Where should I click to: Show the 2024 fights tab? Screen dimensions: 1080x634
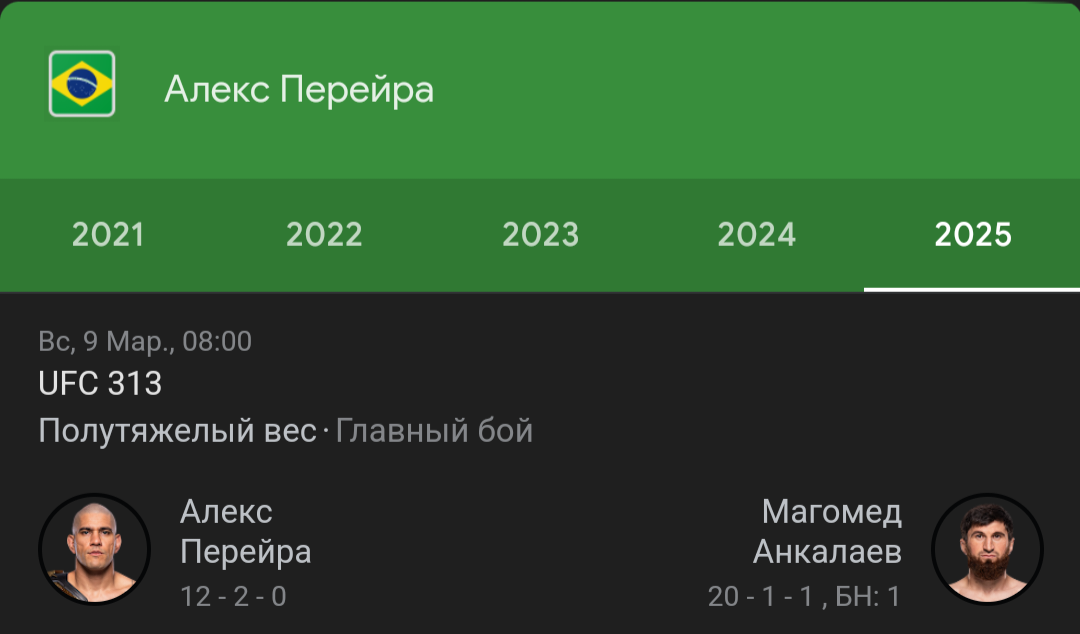[x=756, y=235]
